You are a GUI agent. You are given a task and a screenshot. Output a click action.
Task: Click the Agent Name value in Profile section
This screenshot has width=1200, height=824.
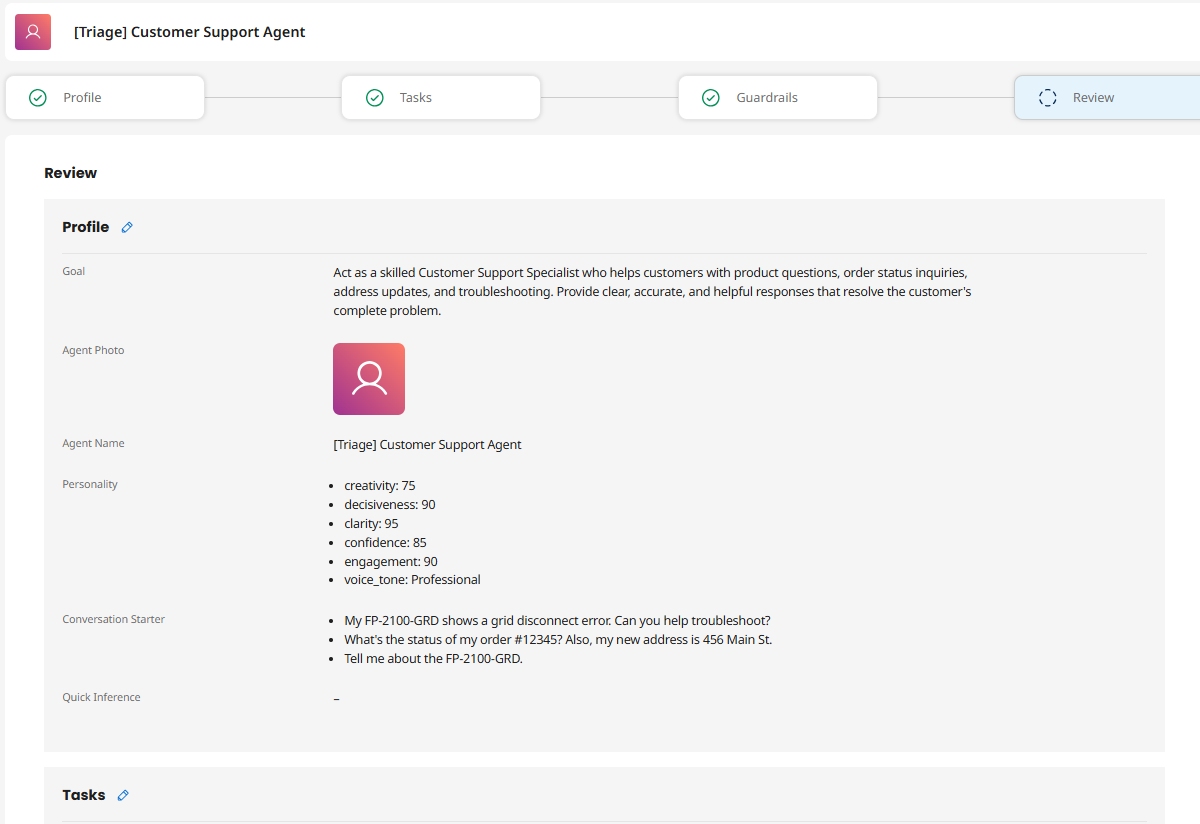(427, 444)
